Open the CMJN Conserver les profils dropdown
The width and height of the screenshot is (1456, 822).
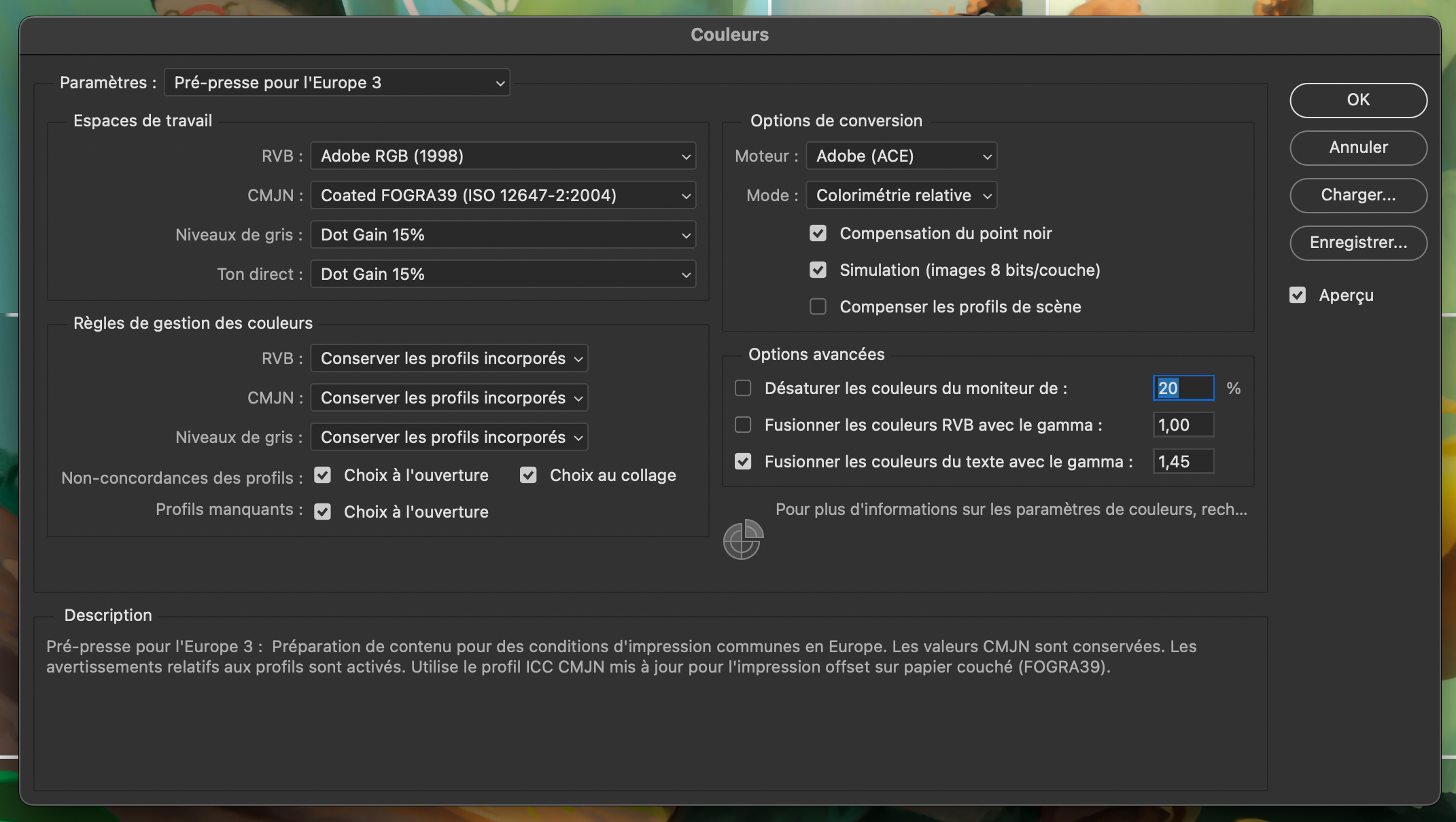[449, 397]
